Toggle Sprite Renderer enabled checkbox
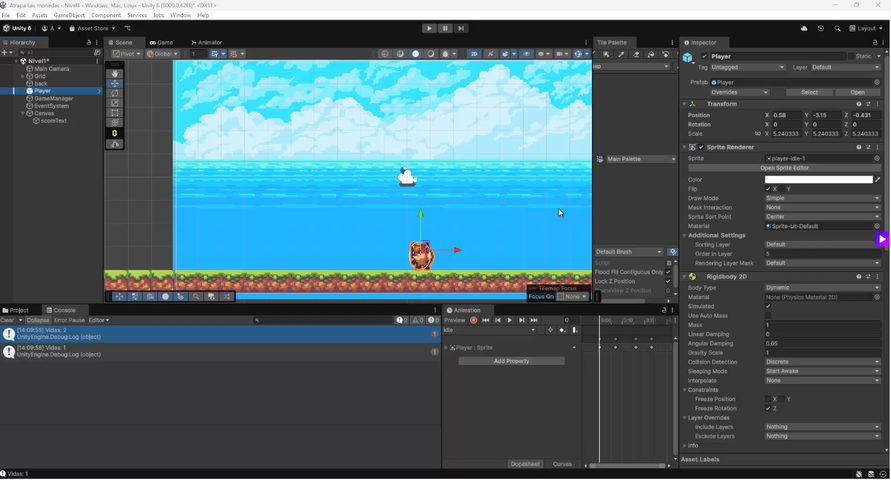The height and width of the screenshot is (480, 891). click(x=701, y=147)
